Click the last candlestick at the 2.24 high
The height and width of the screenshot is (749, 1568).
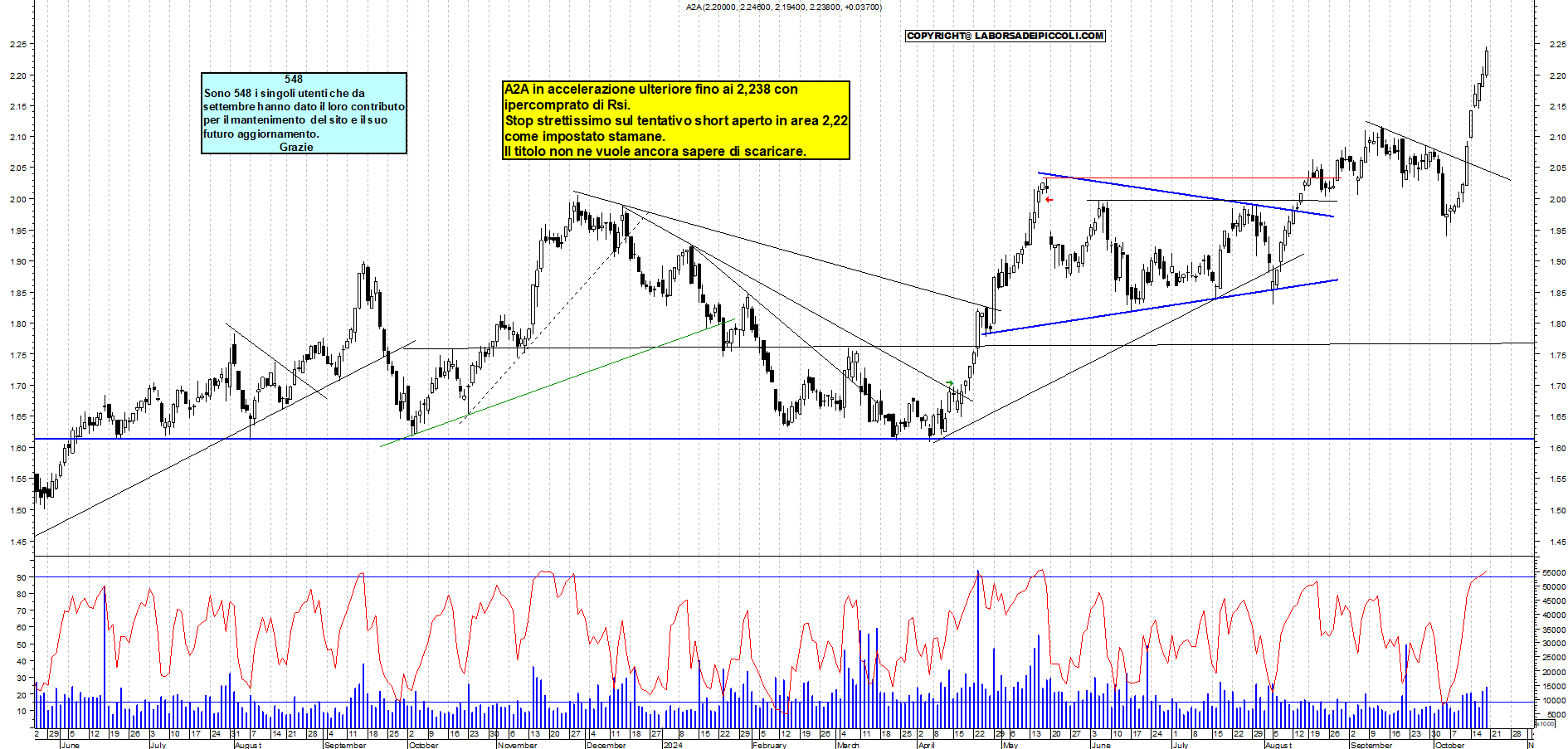pyautogui.click(x=1487, y=62)
